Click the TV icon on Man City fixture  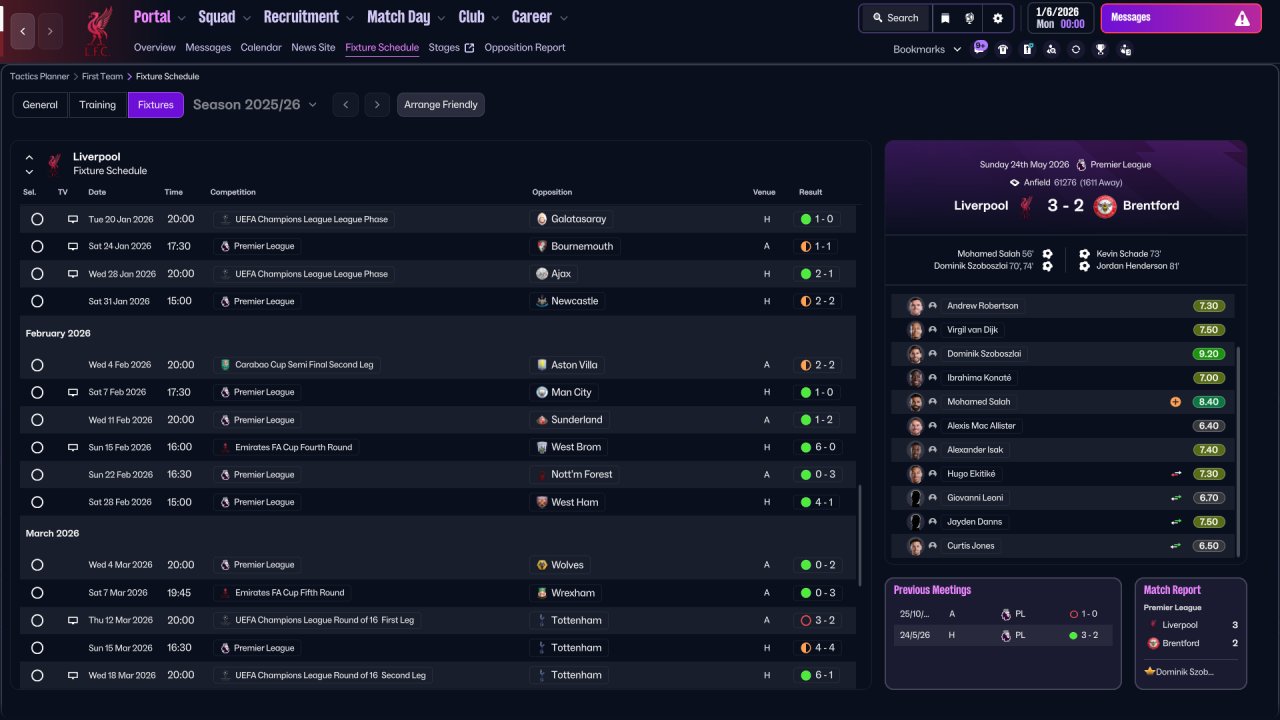point(73,393)
